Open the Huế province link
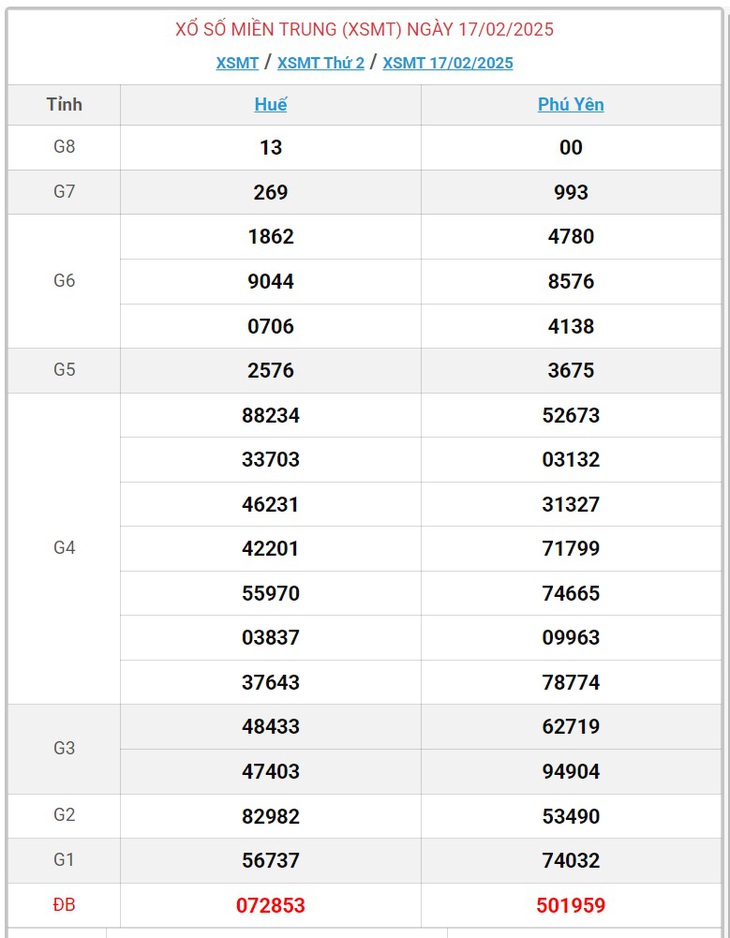 point(270,104)
